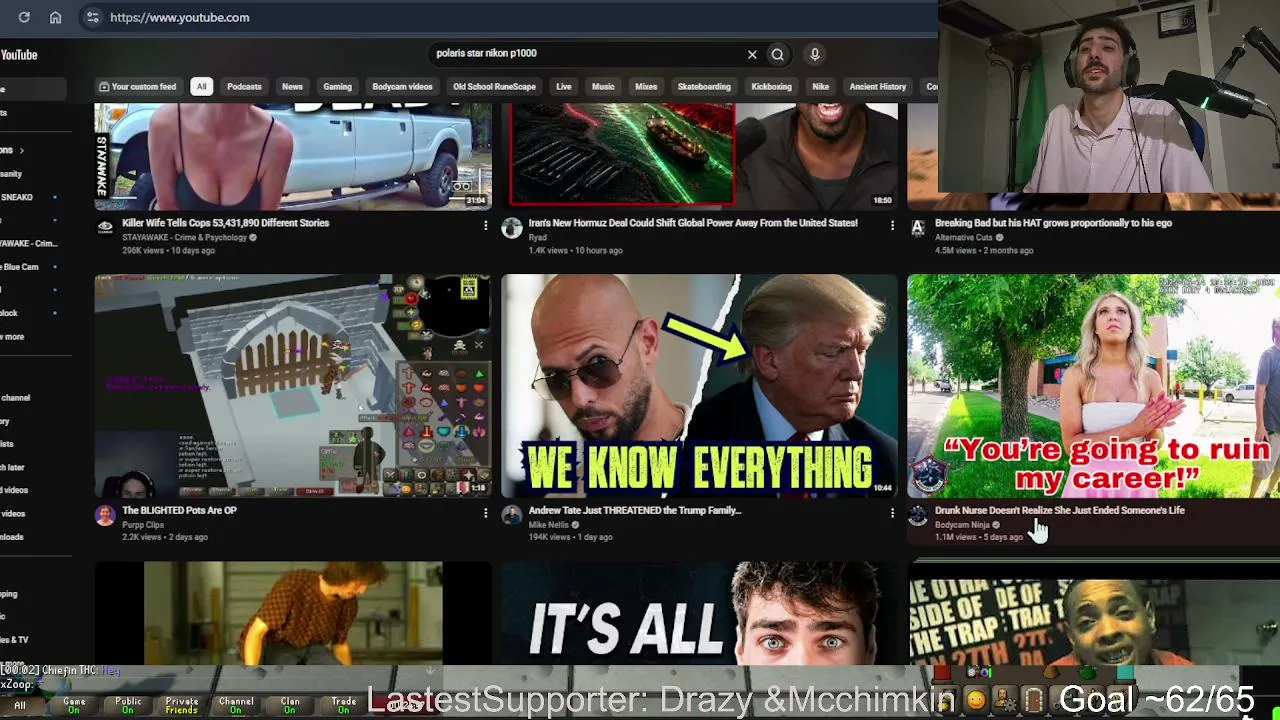Screen dimensions: 1280x720
Task: Toggle the Game chat filter
Action: (74, 705)
